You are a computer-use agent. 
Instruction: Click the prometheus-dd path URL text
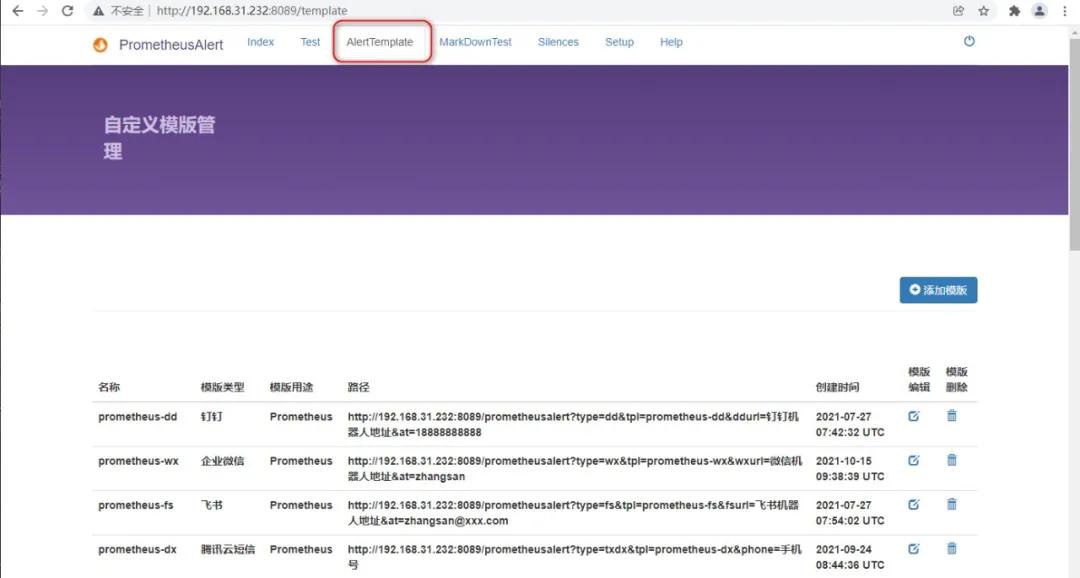573,424
